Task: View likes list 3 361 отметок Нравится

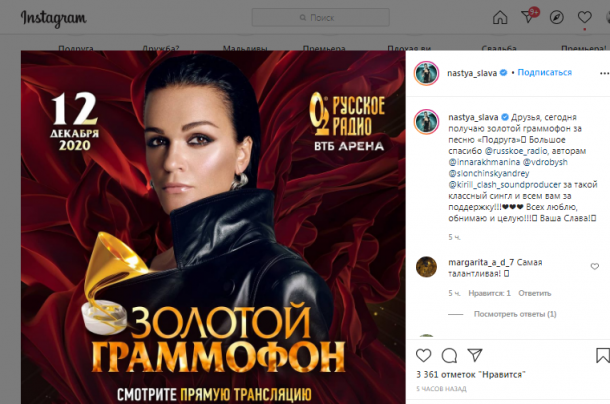Action: (x=471, y=375)
